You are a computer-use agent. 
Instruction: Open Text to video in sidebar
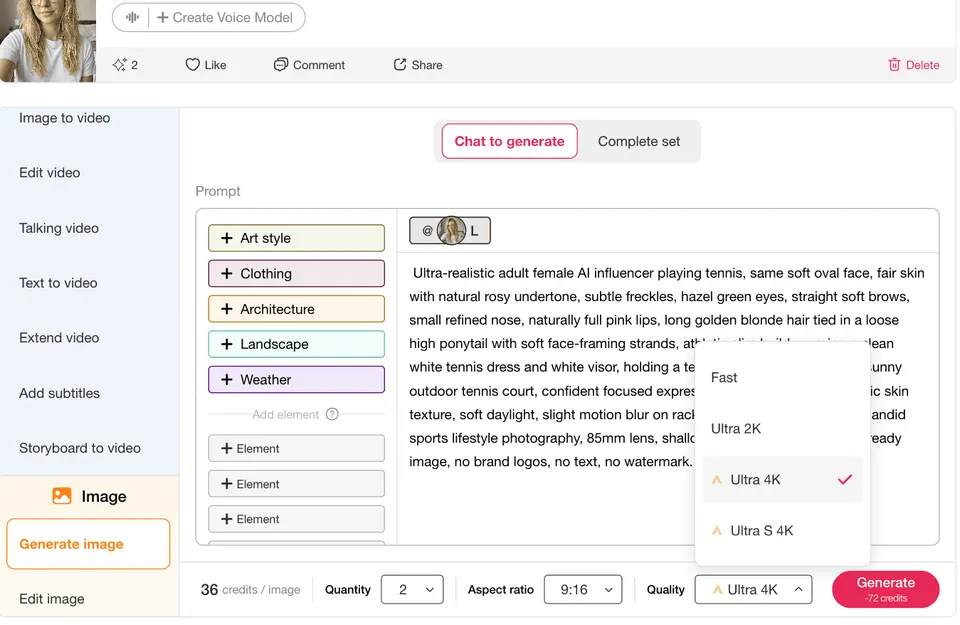pos(58,283)
